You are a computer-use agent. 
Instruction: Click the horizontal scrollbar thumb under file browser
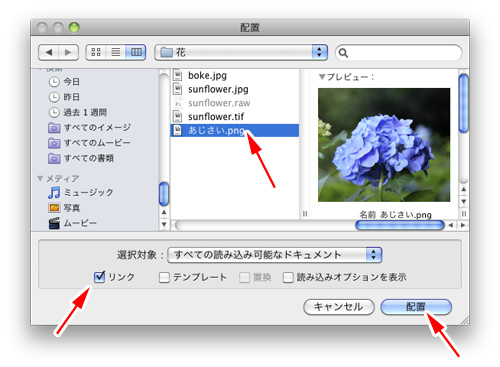tap(400, 225)
